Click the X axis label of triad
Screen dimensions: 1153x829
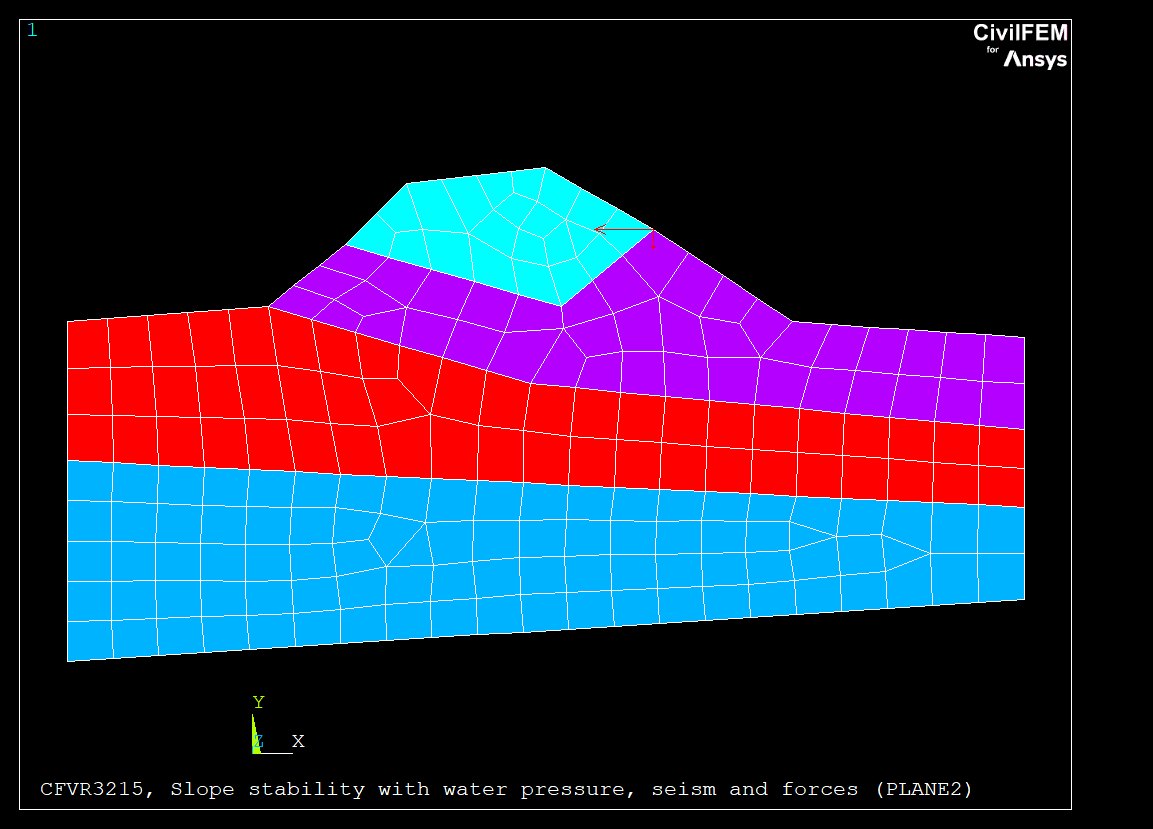pyautogui.click(x=298, y=741)
